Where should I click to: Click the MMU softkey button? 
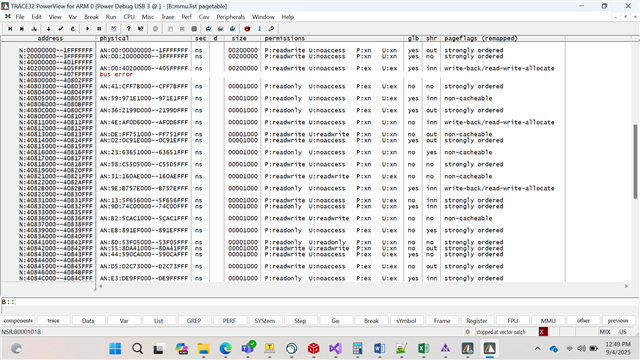548,321
